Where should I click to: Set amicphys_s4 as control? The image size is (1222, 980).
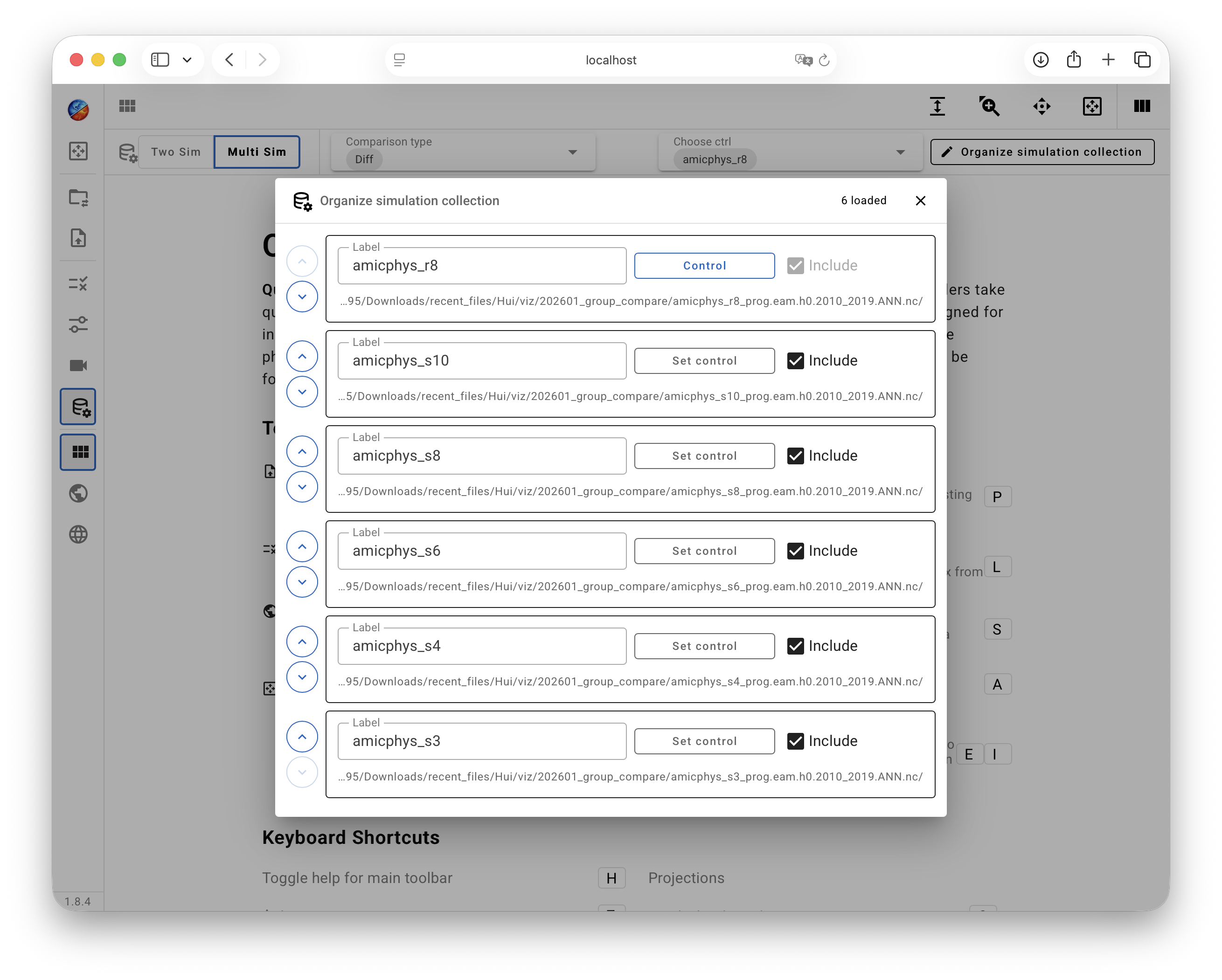pos(705,646)
